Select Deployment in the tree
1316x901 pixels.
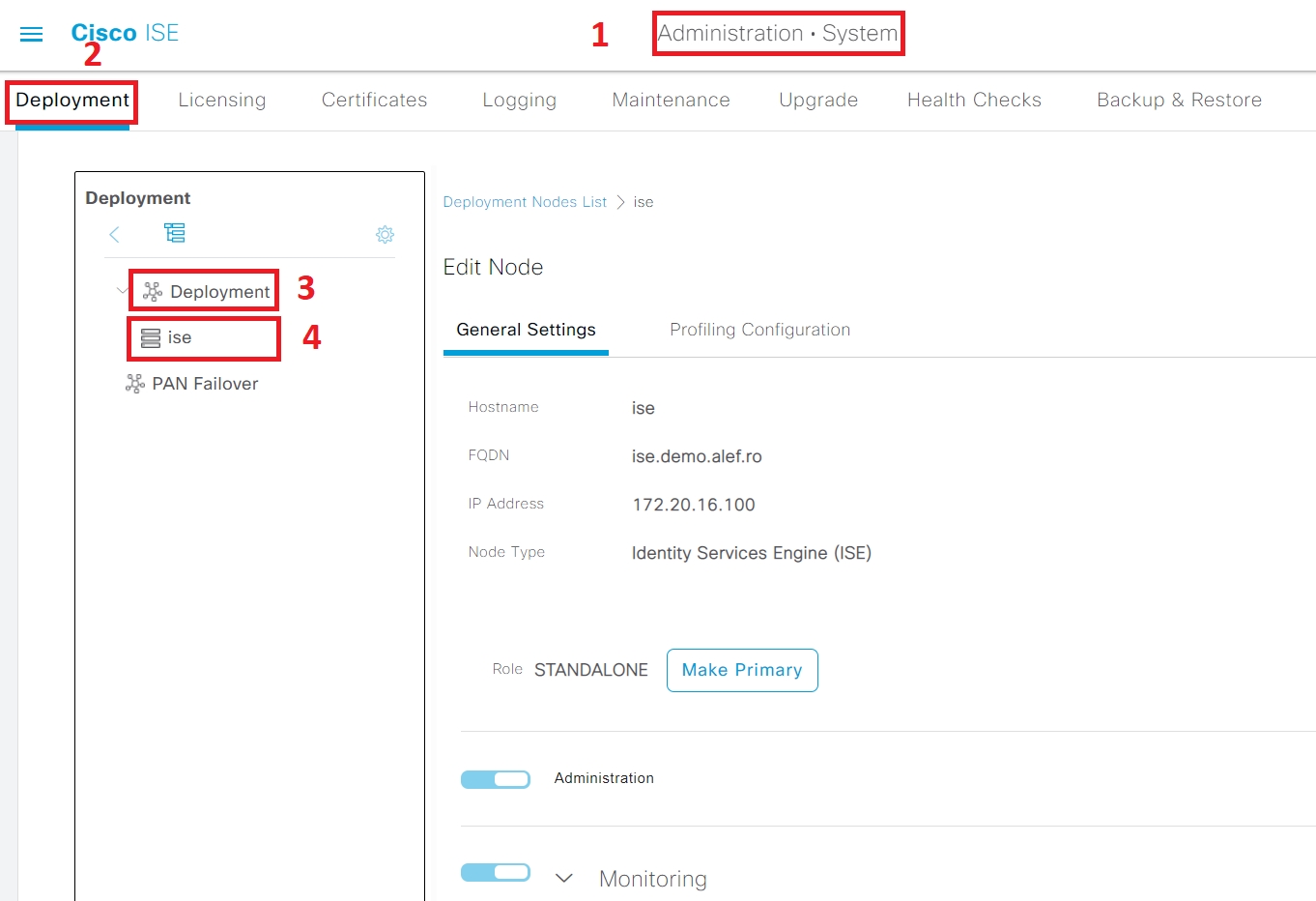pos(219,292)
